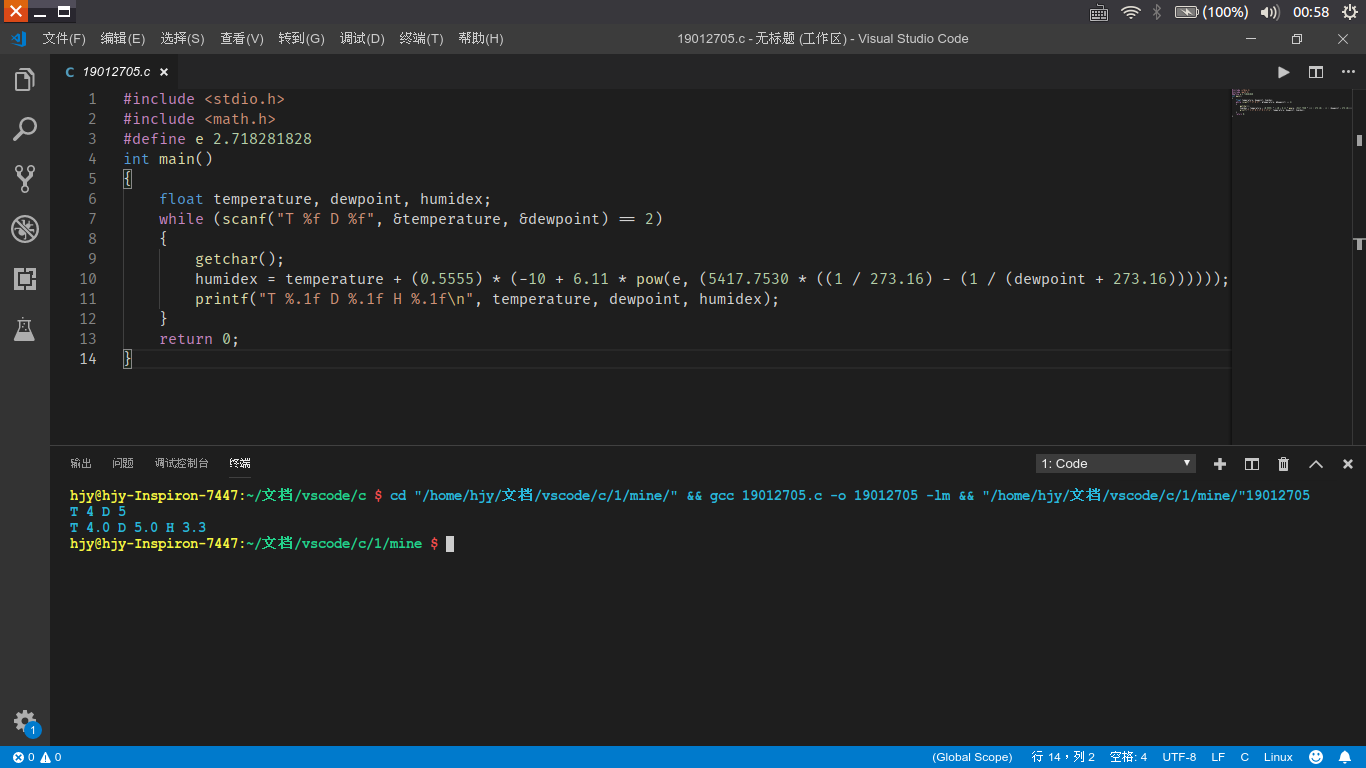Open the Search view in the activity bar
Image resolution: width=1366 pixels, height=768 pixels.
click(25, 129)
